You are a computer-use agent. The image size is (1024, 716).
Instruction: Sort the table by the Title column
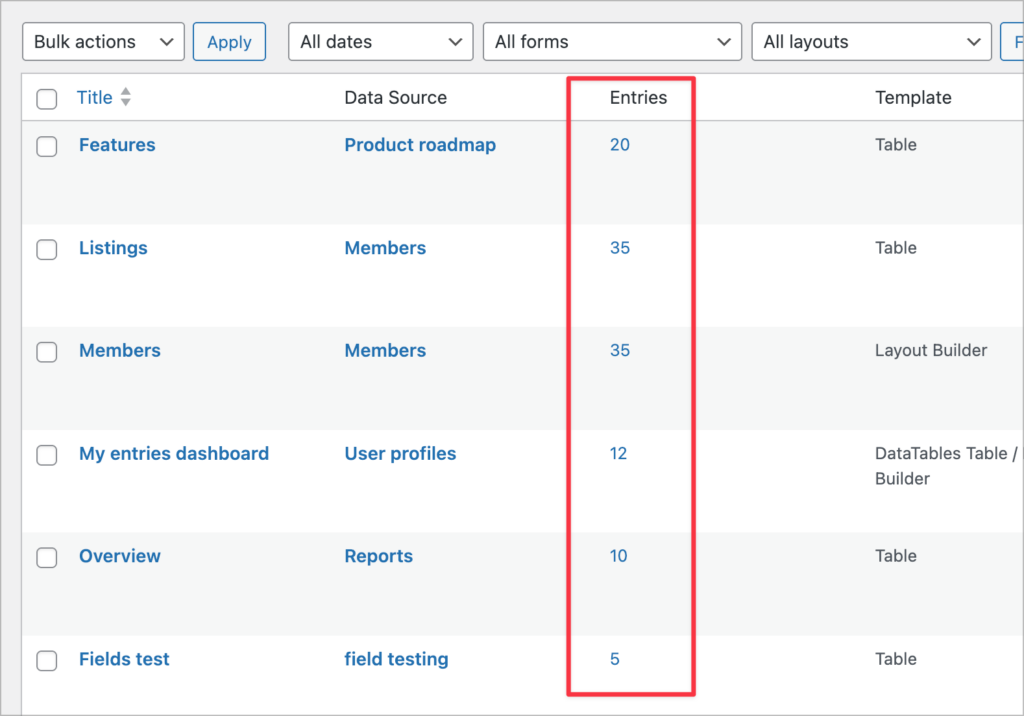[93, 97]
